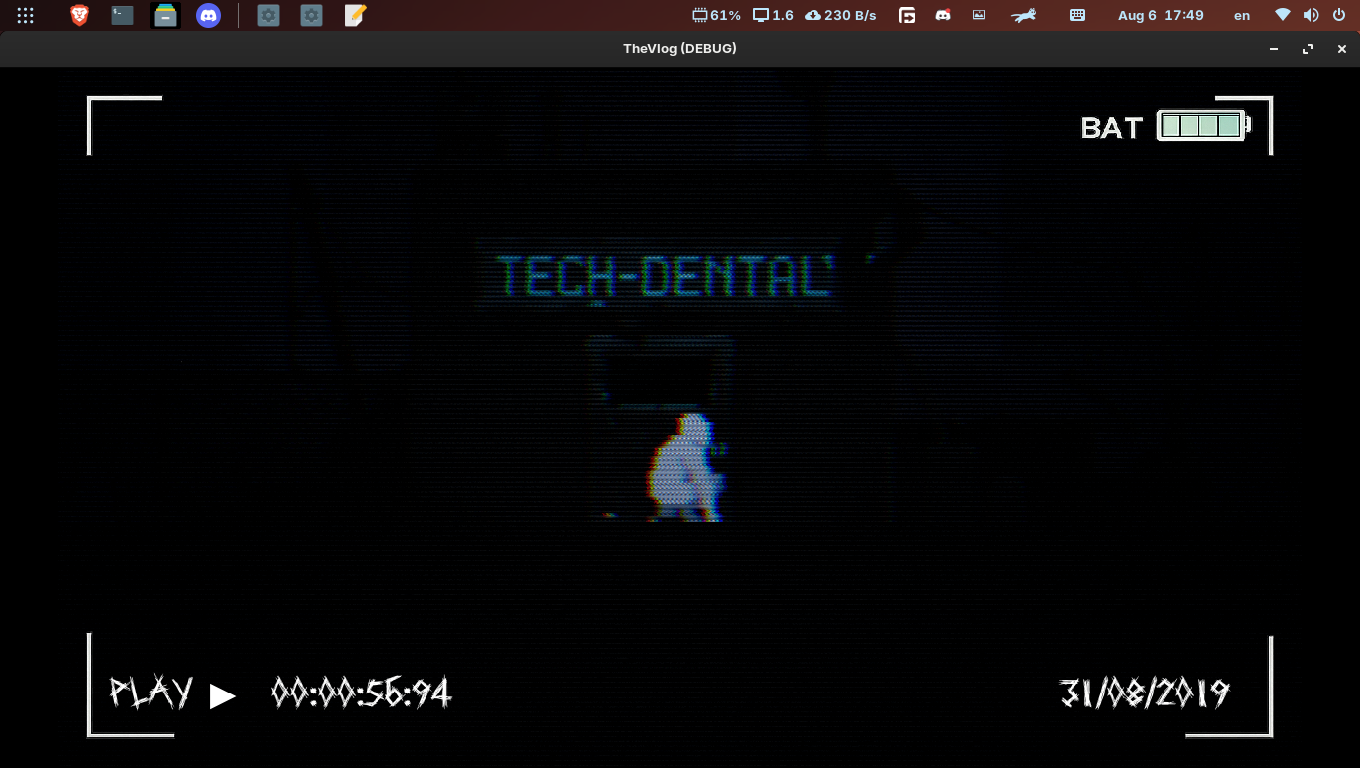Expand the 'en' input language menu
This screenshot has width=1360, height=768.
[x=1242, y=15]
